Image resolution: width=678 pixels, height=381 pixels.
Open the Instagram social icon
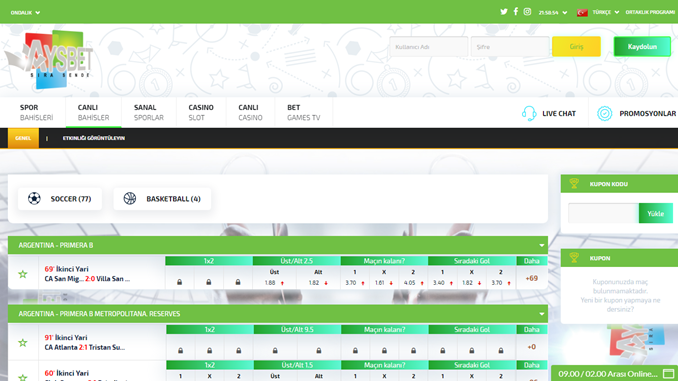(527, 12)
